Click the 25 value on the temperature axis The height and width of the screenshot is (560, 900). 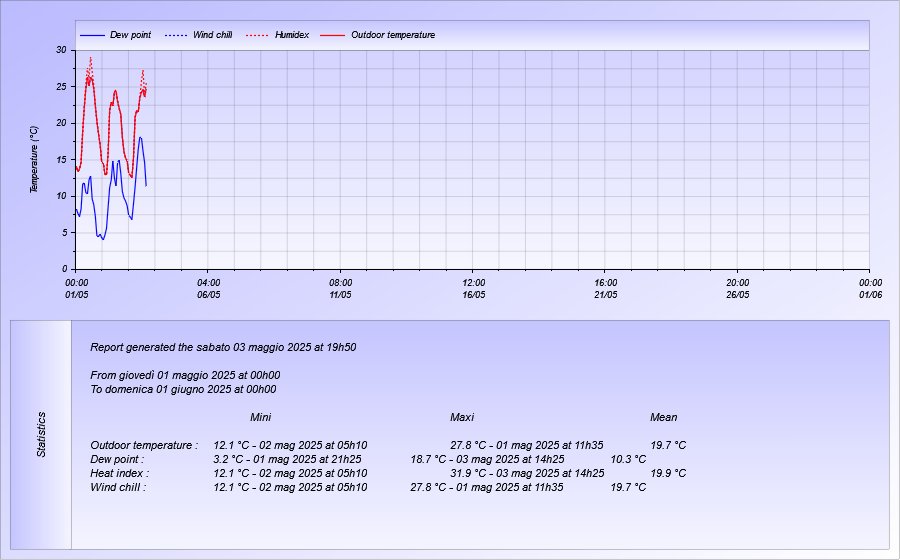click(x=61, y=87)
